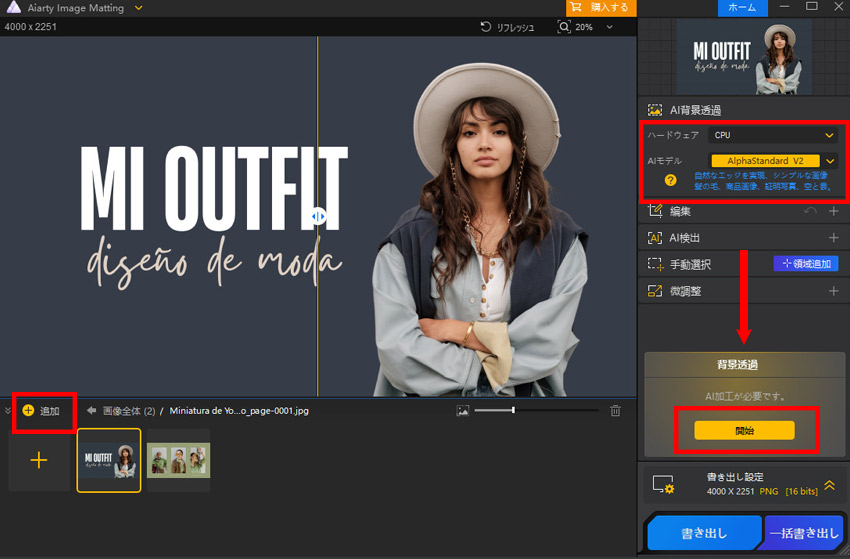Open the Aiarty Image Matting title menu
The height and width of the screenshot is (559, 850).
click(x=138, y=7)
